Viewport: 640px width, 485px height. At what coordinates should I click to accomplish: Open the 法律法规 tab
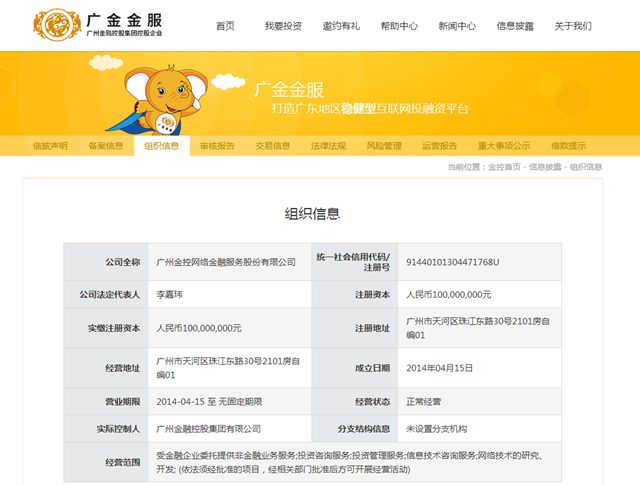[328, 146]
